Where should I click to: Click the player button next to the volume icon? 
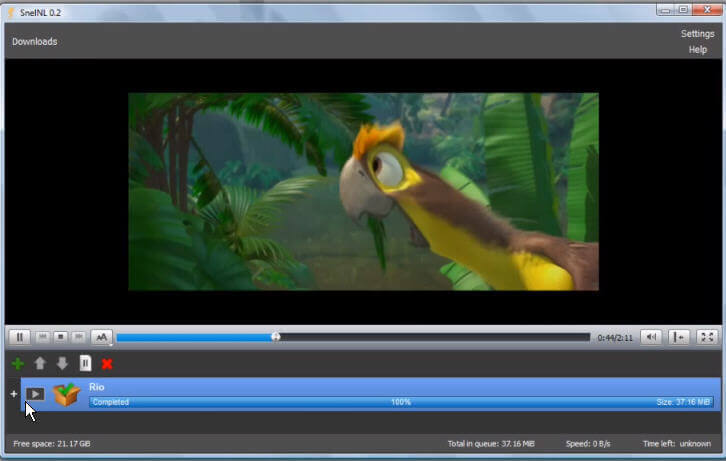click(679, 337)
